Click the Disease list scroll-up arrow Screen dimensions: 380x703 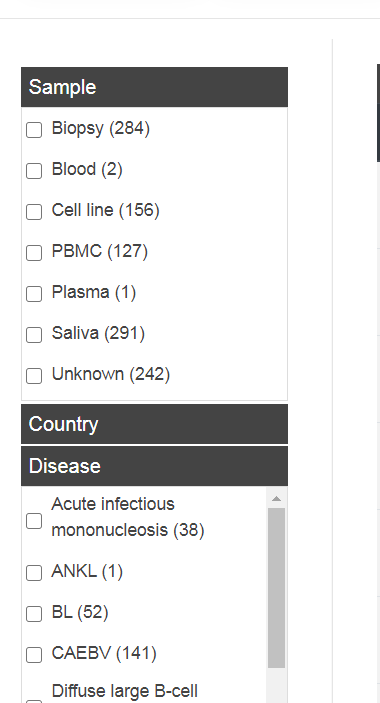[276, 499]
